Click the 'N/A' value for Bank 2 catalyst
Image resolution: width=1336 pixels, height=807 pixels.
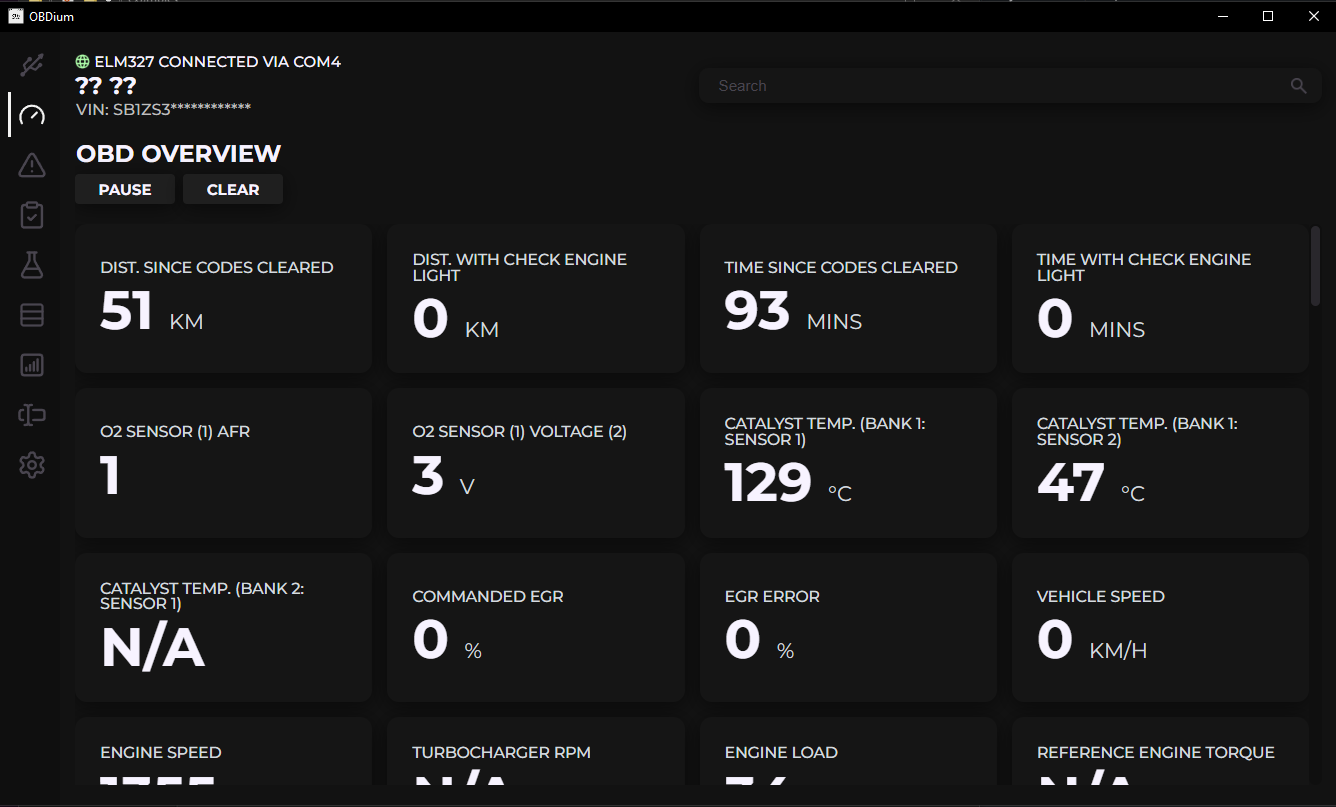pyautogui.click(x=153, y=649)
